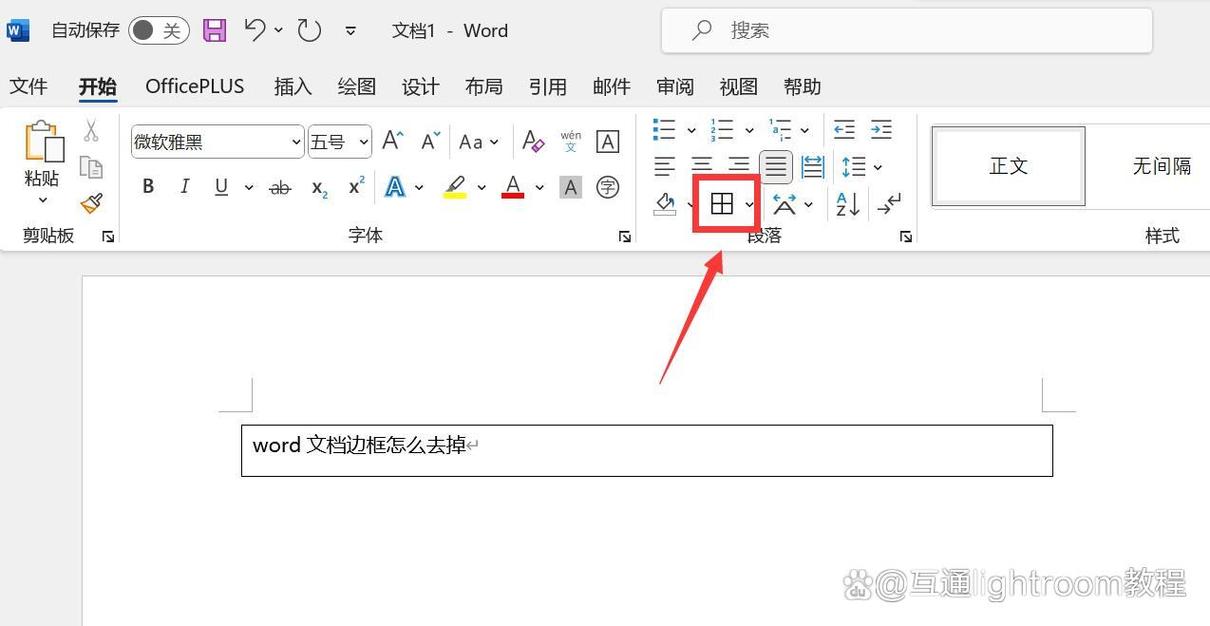
Task: Apply bulleted list formatting
Action: pyautogui.click(x=664, y=130)
